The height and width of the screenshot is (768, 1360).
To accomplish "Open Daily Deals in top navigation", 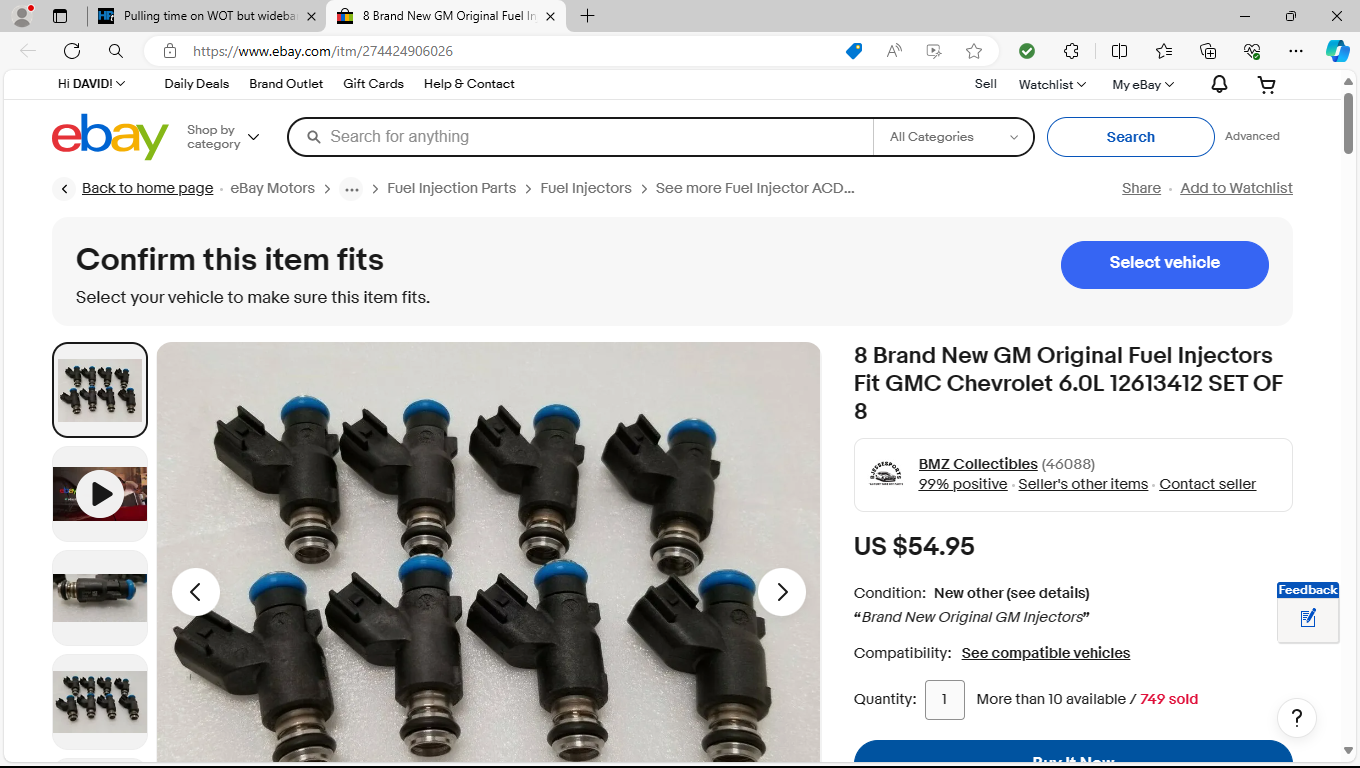I will pos(197,84).
